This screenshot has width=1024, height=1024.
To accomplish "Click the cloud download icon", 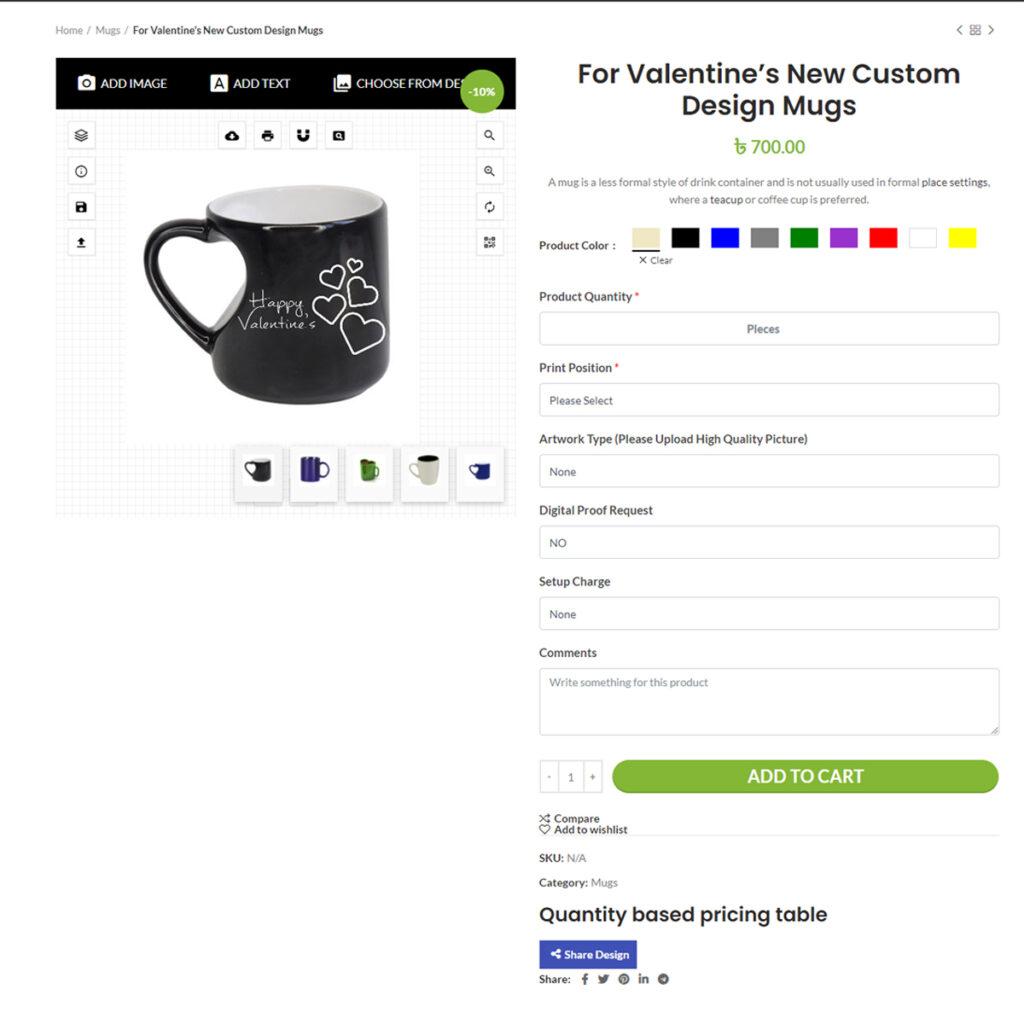I will (x=232, y=136).
